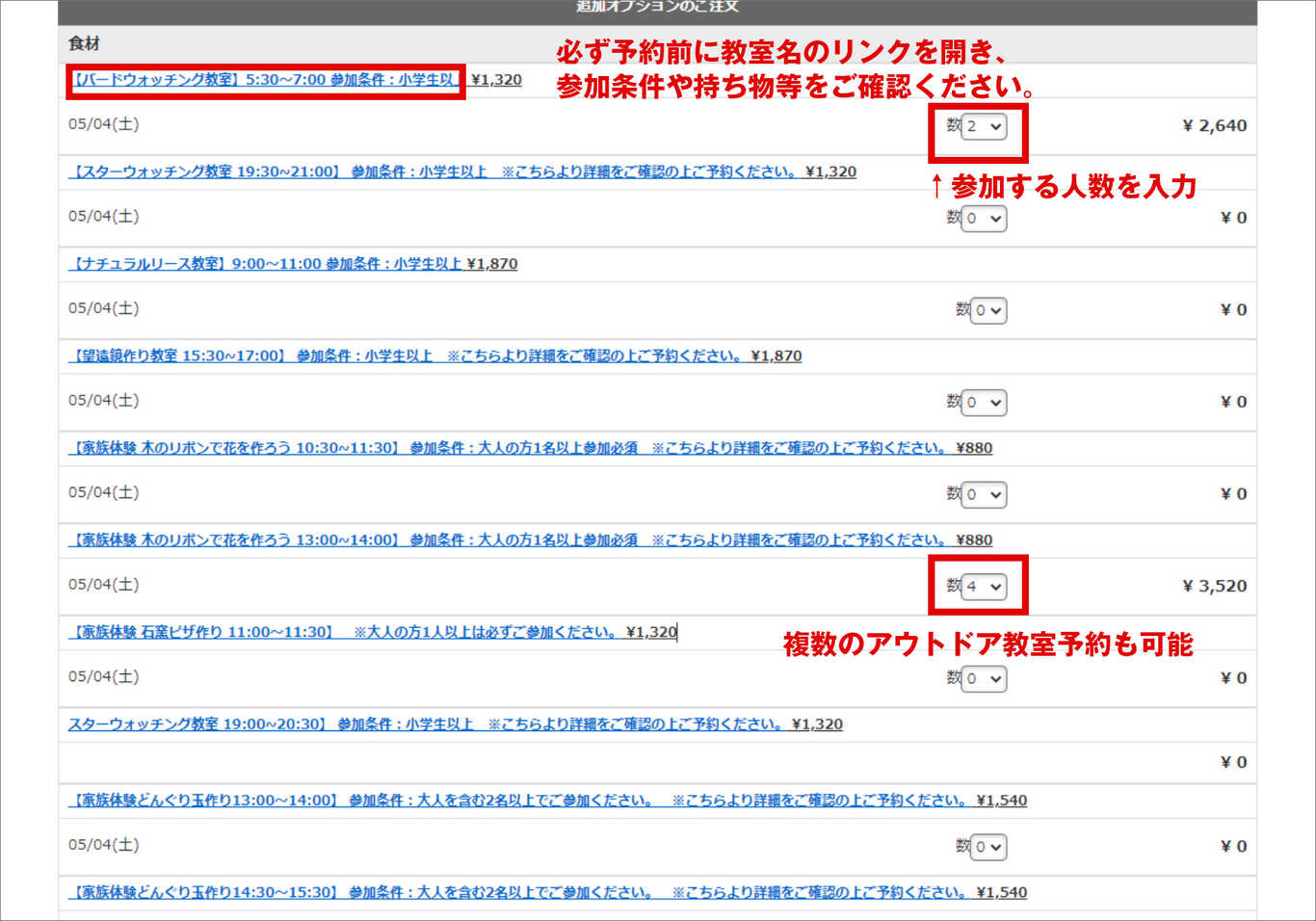Expand quantity dropdown under 望遠鏡作り教室
This screenshot has height=921, width=1316.
984,403
